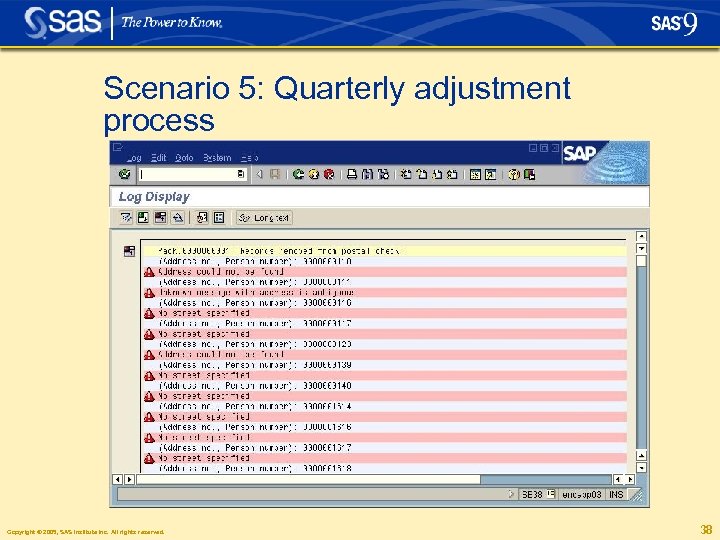This screenshot has height=540, width=720.
Task: Open the command field history dropdown
Action: coord(241,174)
